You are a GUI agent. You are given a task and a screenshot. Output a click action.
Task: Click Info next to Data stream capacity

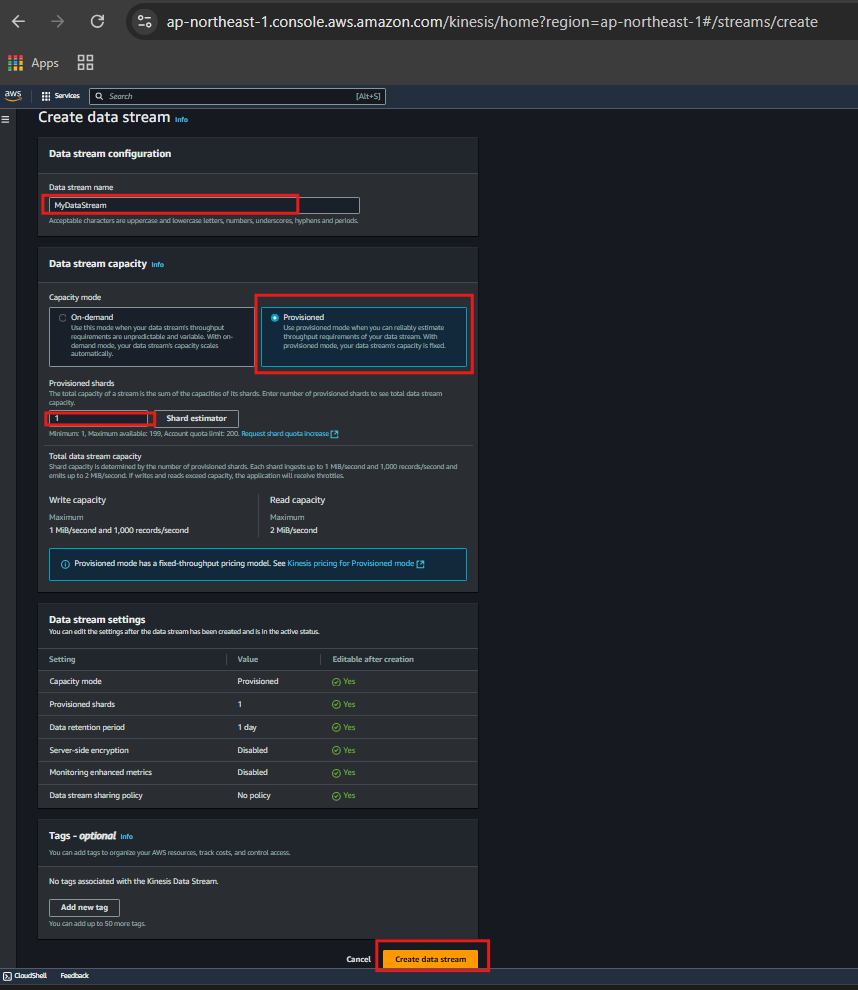(x=157, y=265)
